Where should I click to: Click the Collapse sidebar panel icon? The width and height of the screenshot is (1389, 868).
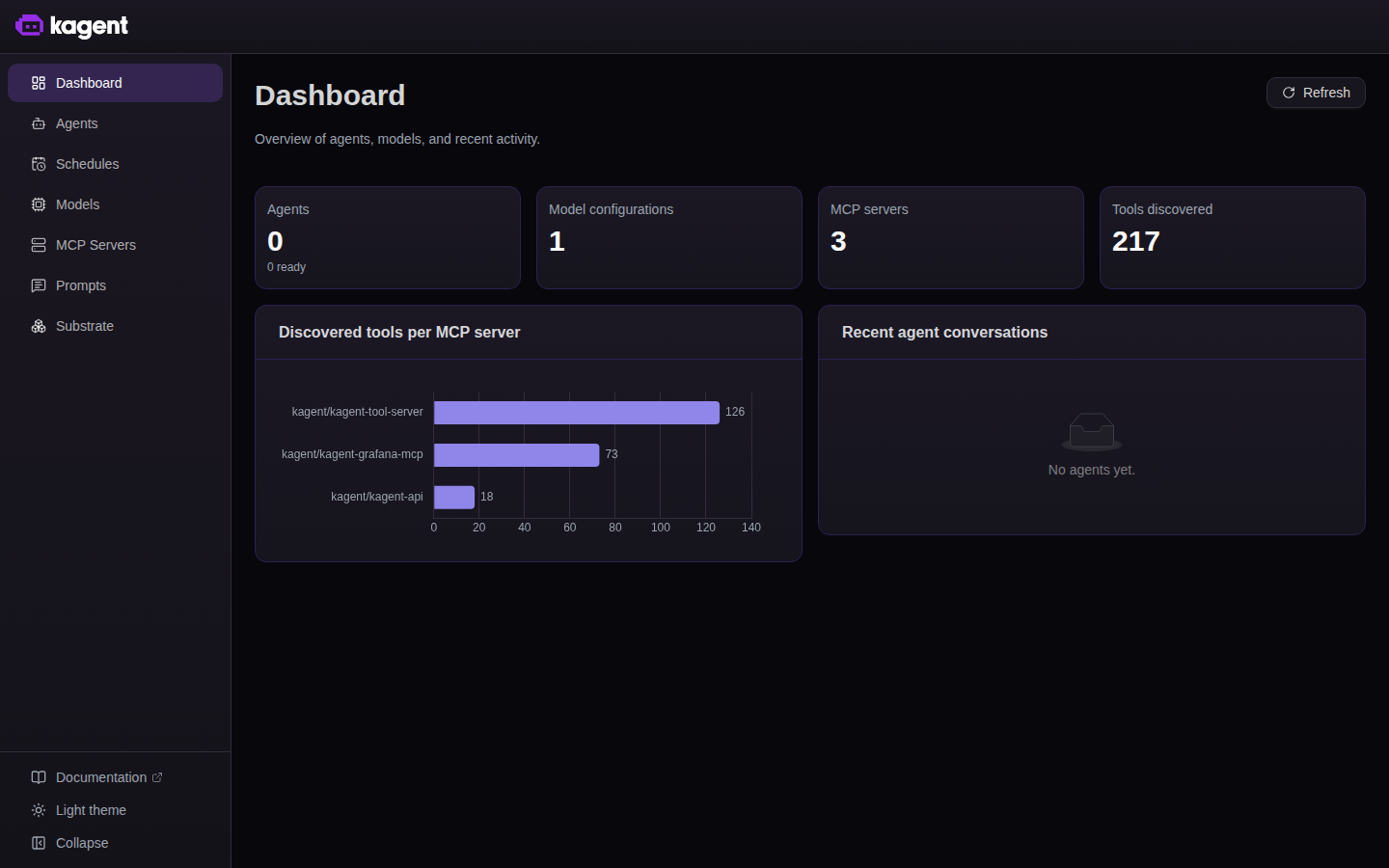point(39,843)
